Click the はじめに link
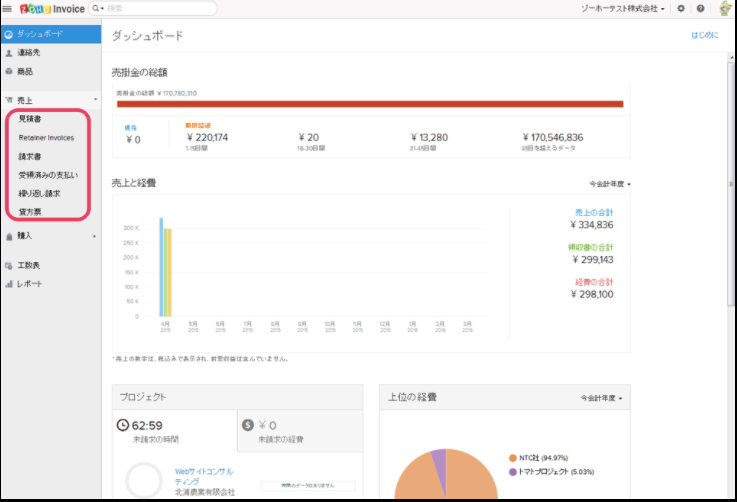The height and width of the screenshot is (502, 737). pyautogui.click(x=705, y=35)
